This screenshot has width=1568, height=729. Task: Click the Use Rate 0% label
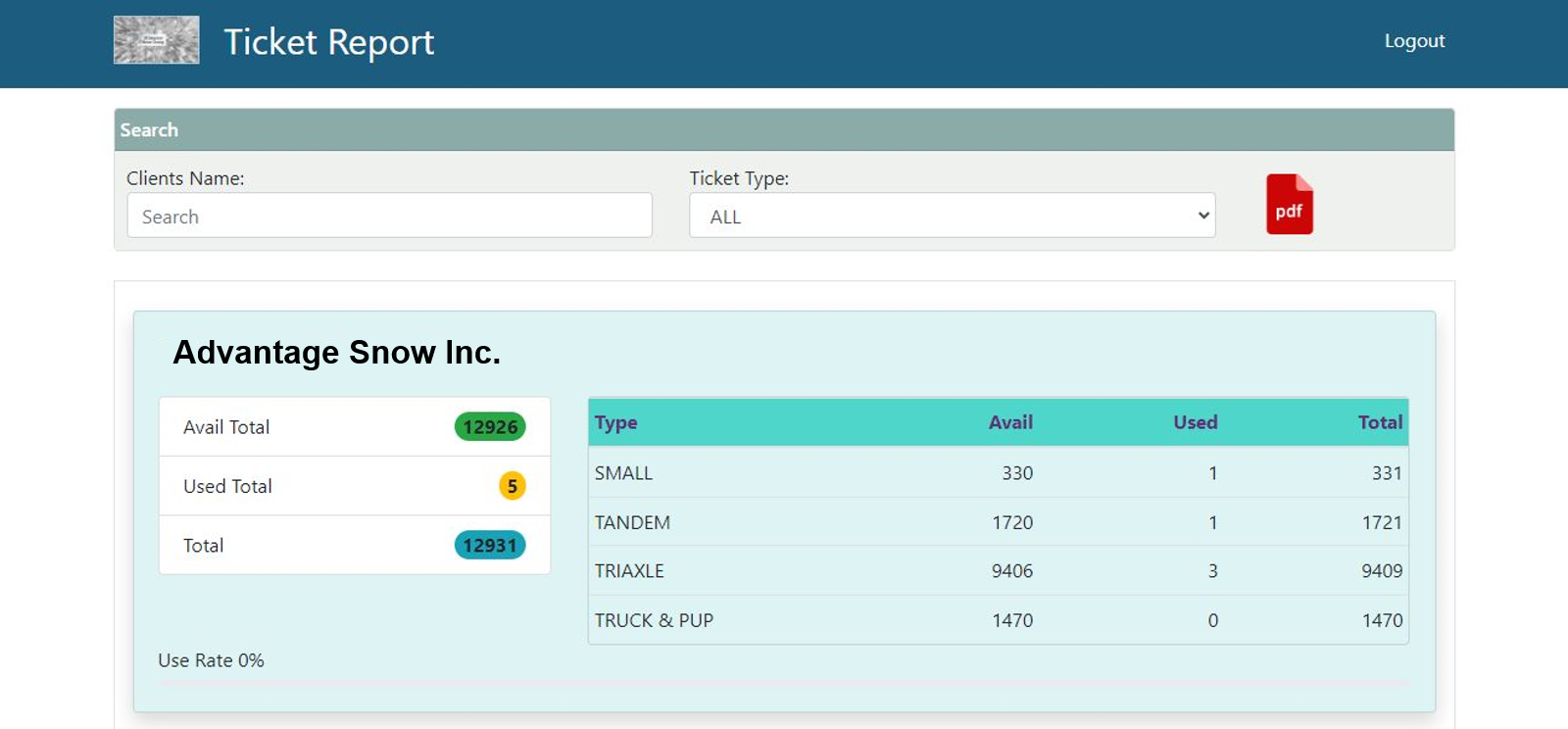[211, 660]
